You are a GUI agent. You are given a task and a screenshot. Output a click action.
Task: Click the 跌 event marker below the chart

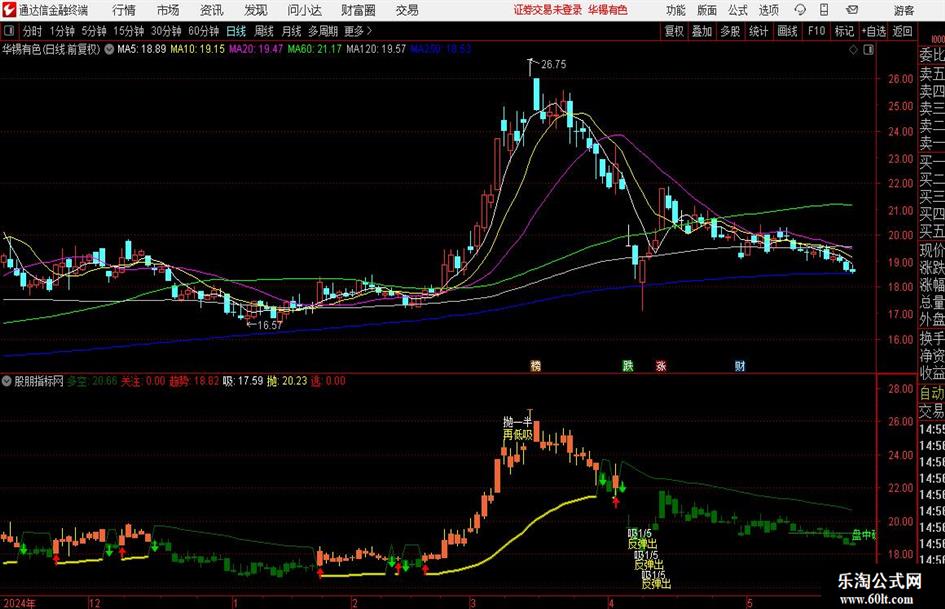(x=628, y=365)
